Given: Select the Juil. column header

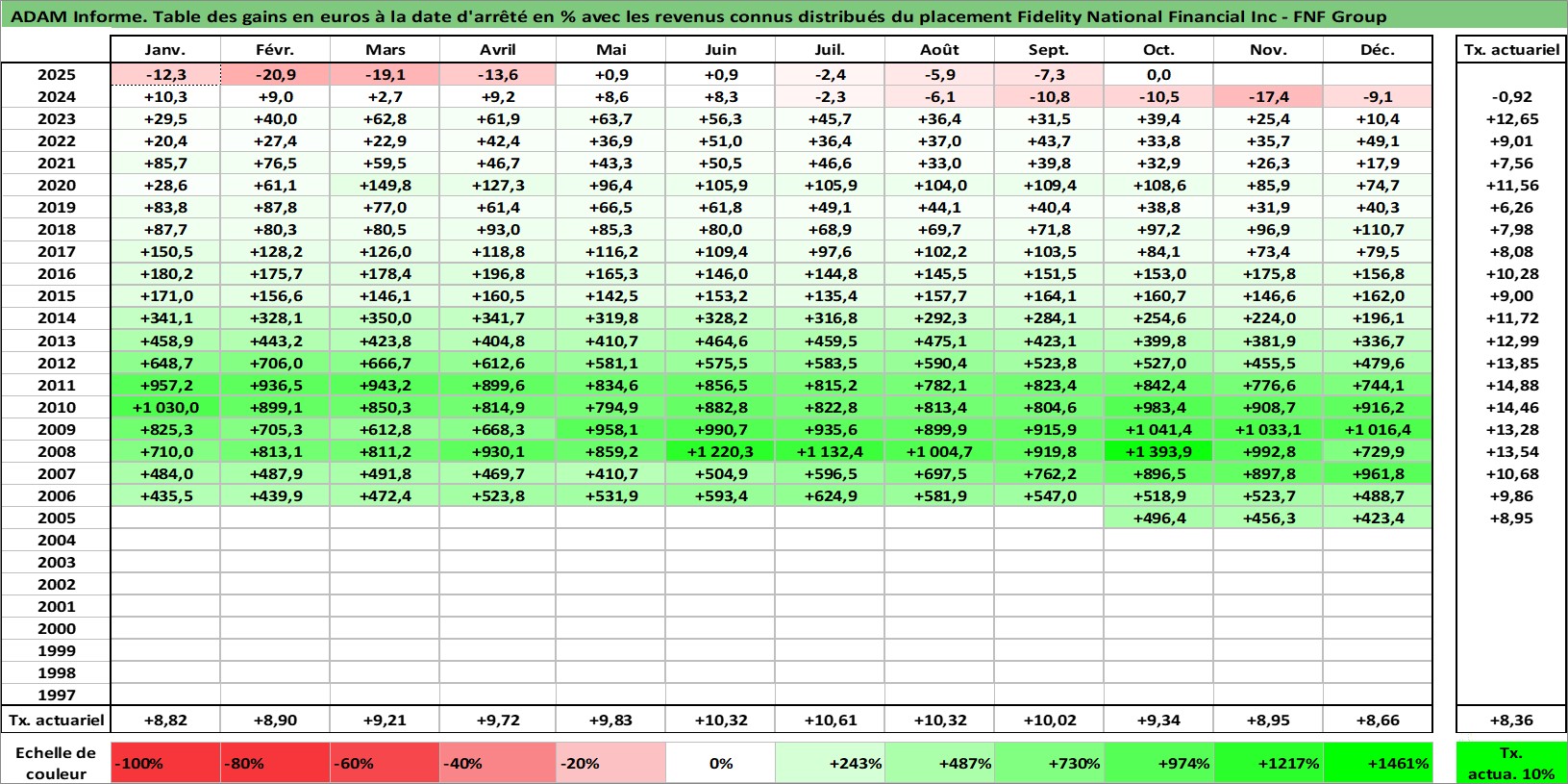Looking at the screenshot, I should coord(830,50).
